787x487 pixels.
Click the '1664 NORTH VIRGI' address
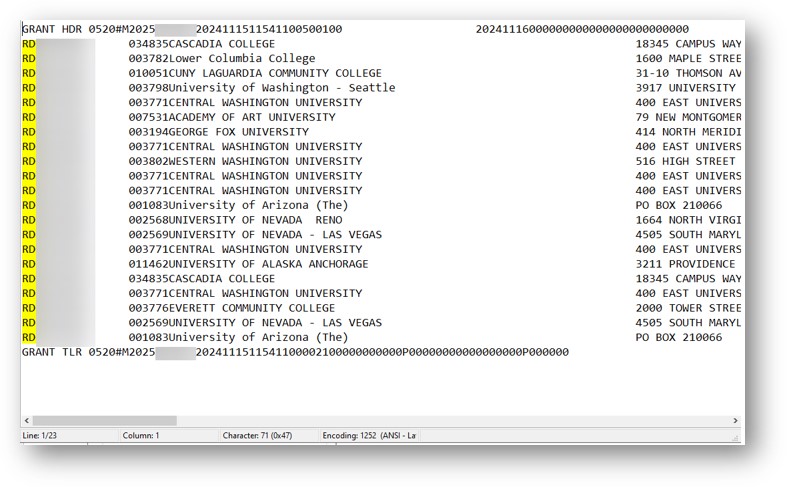click(689, 220)
